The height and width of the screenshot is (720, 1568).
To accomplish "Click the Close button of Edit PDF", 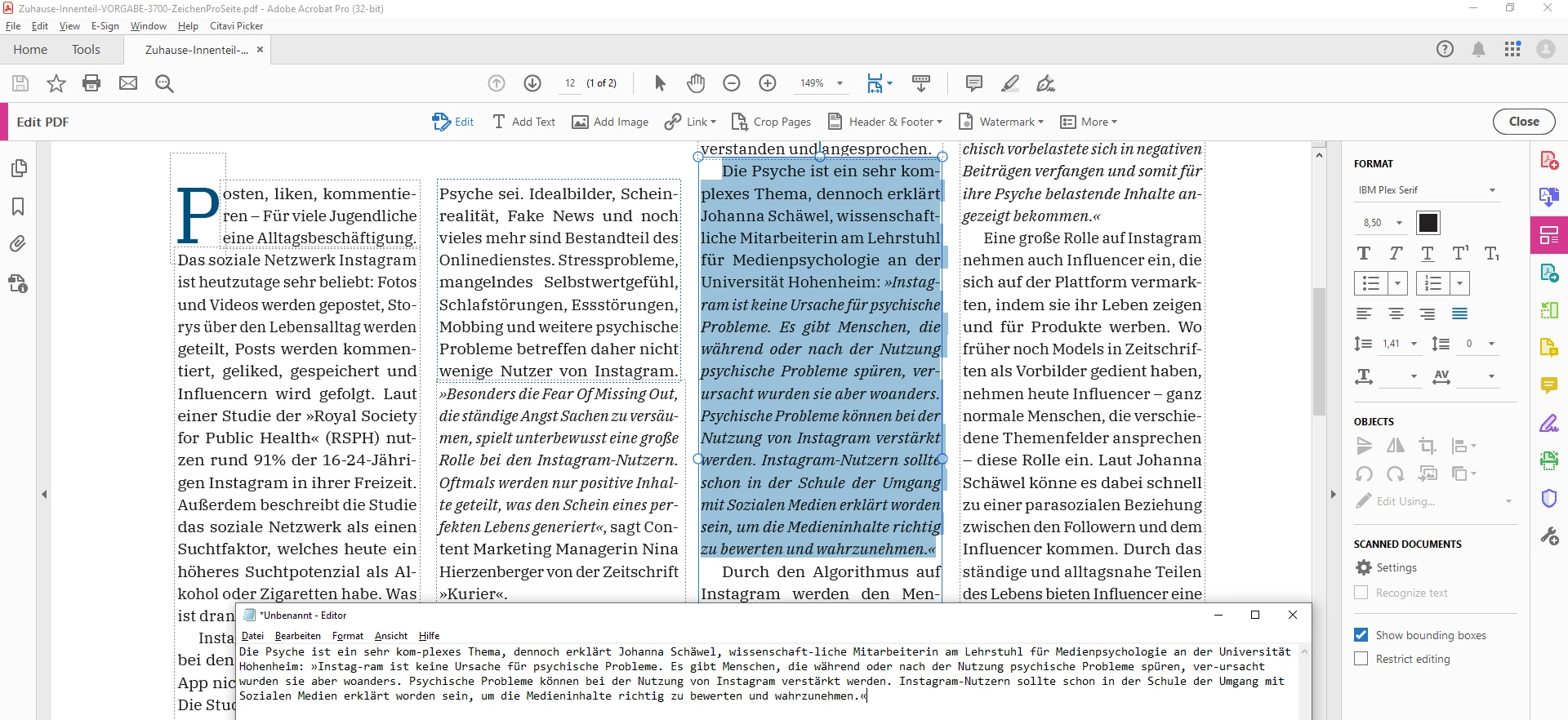I will tap(1524, 122).
